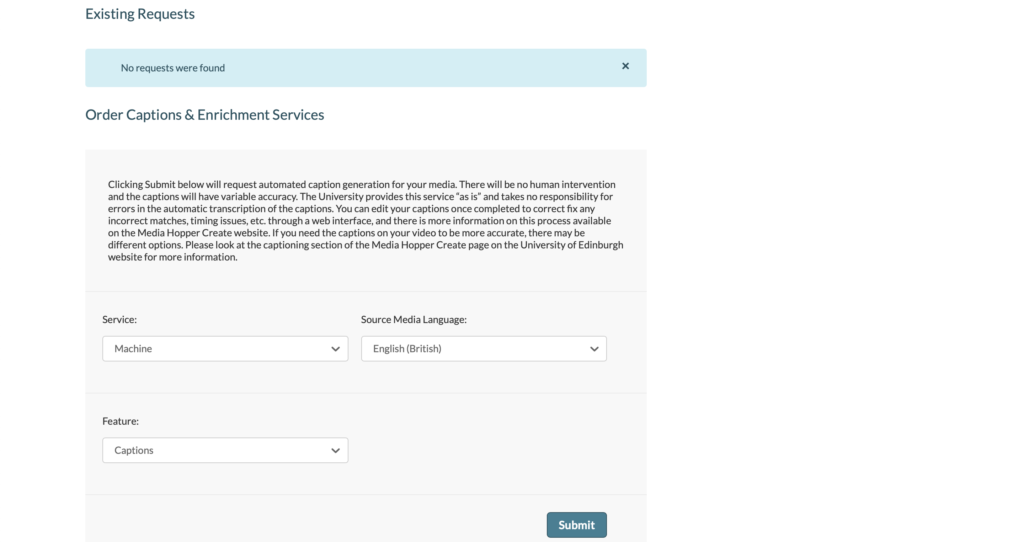Click the "Machine" value text

coord(133,349)
